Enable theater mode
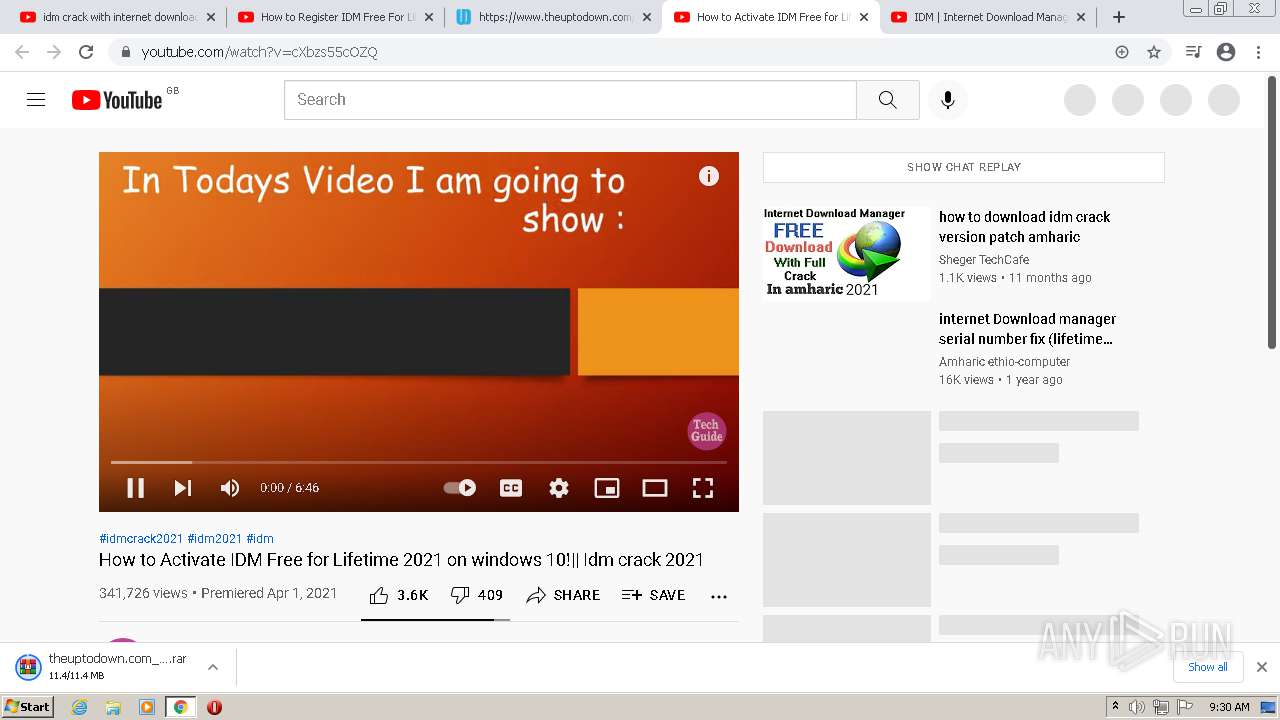Viewport: 1280px width, 720px height. [655, 488]
